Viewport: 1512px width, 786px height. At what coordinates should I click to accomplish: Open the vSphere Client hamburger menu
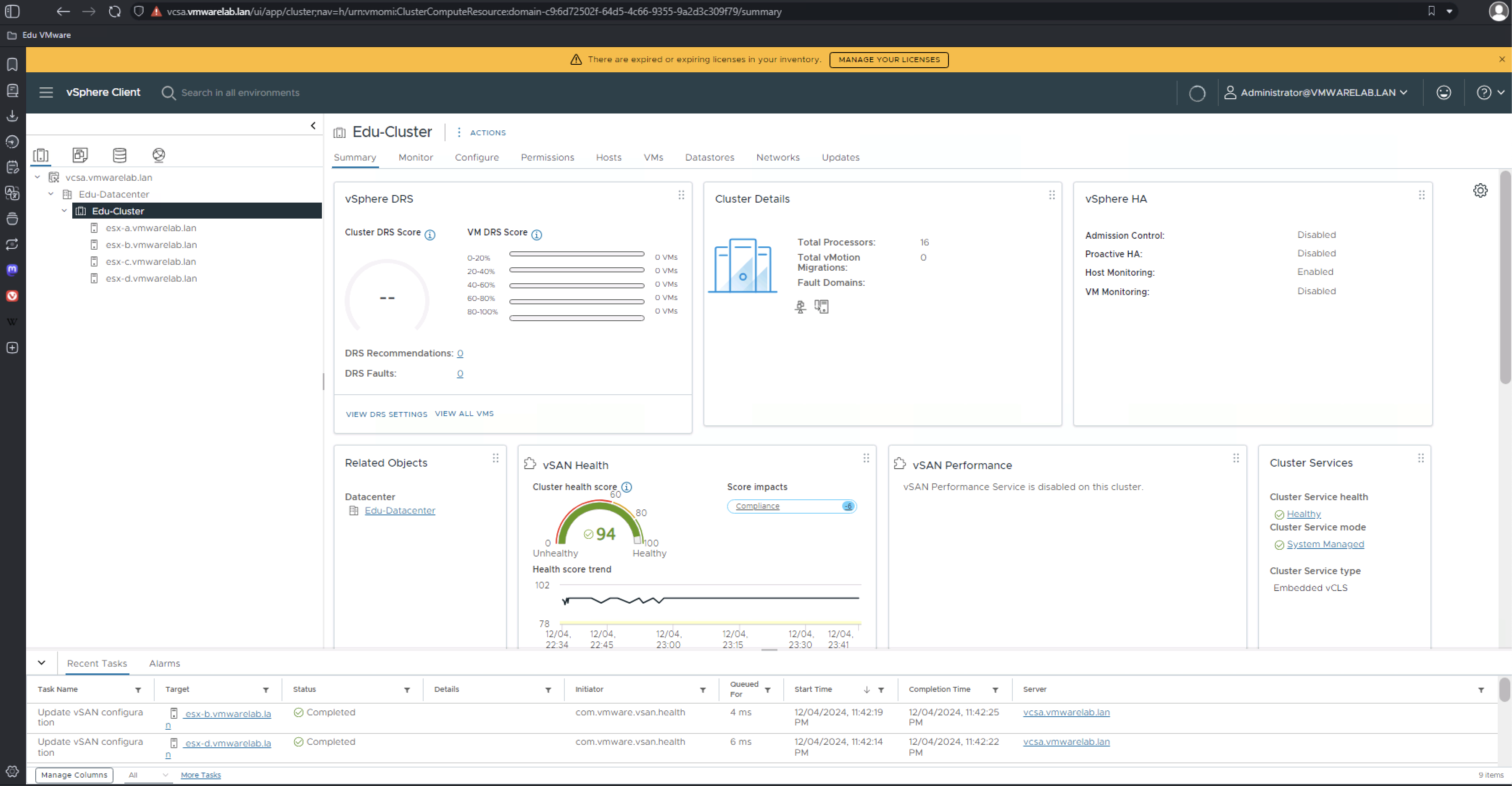[46, 92]
